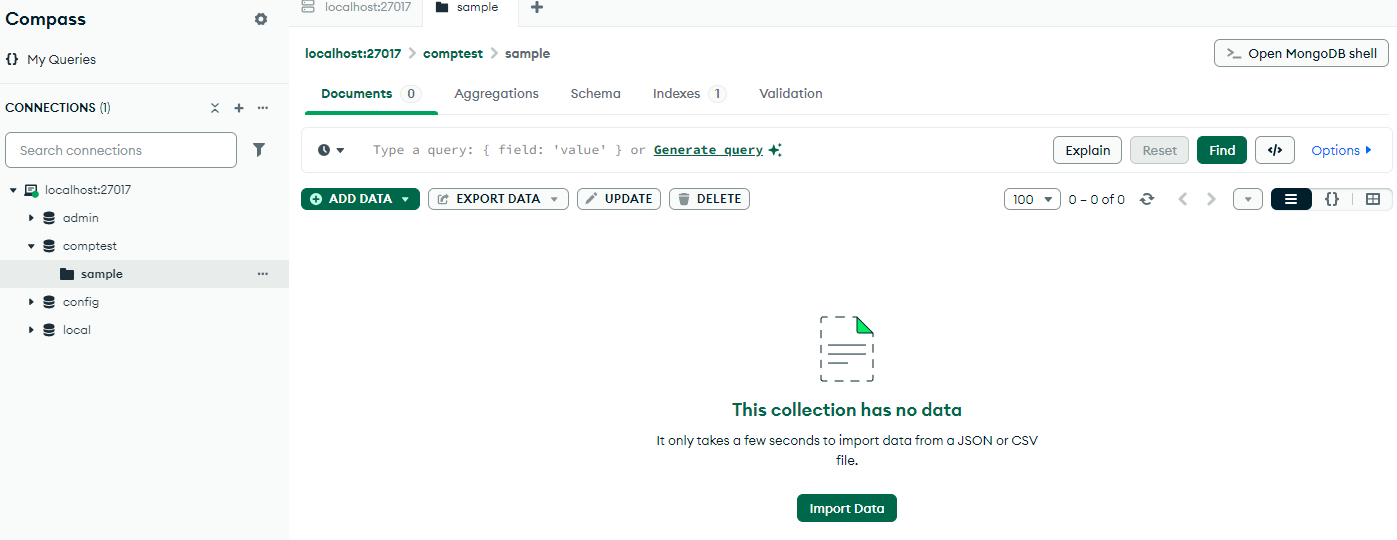Open the query code export button

[1274, 150]
